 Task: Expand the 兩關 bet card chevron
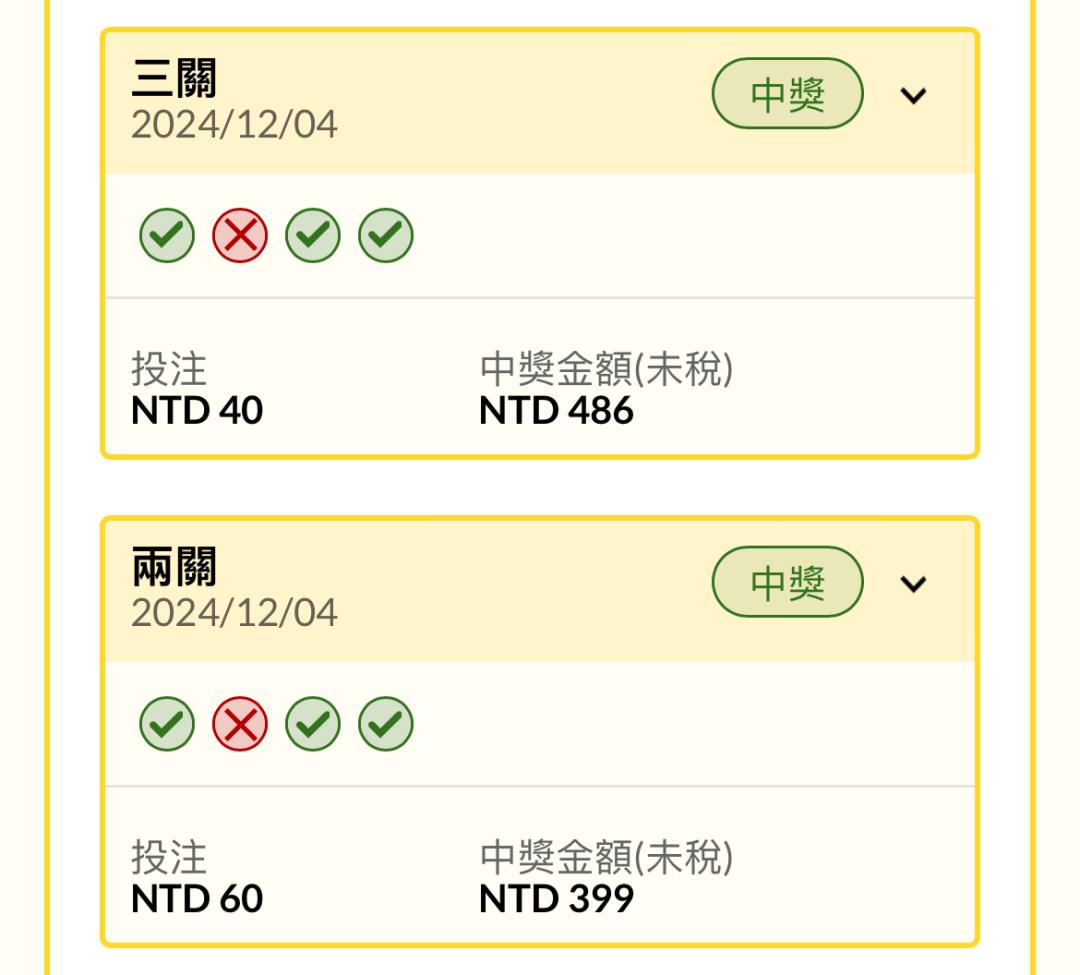913,583
